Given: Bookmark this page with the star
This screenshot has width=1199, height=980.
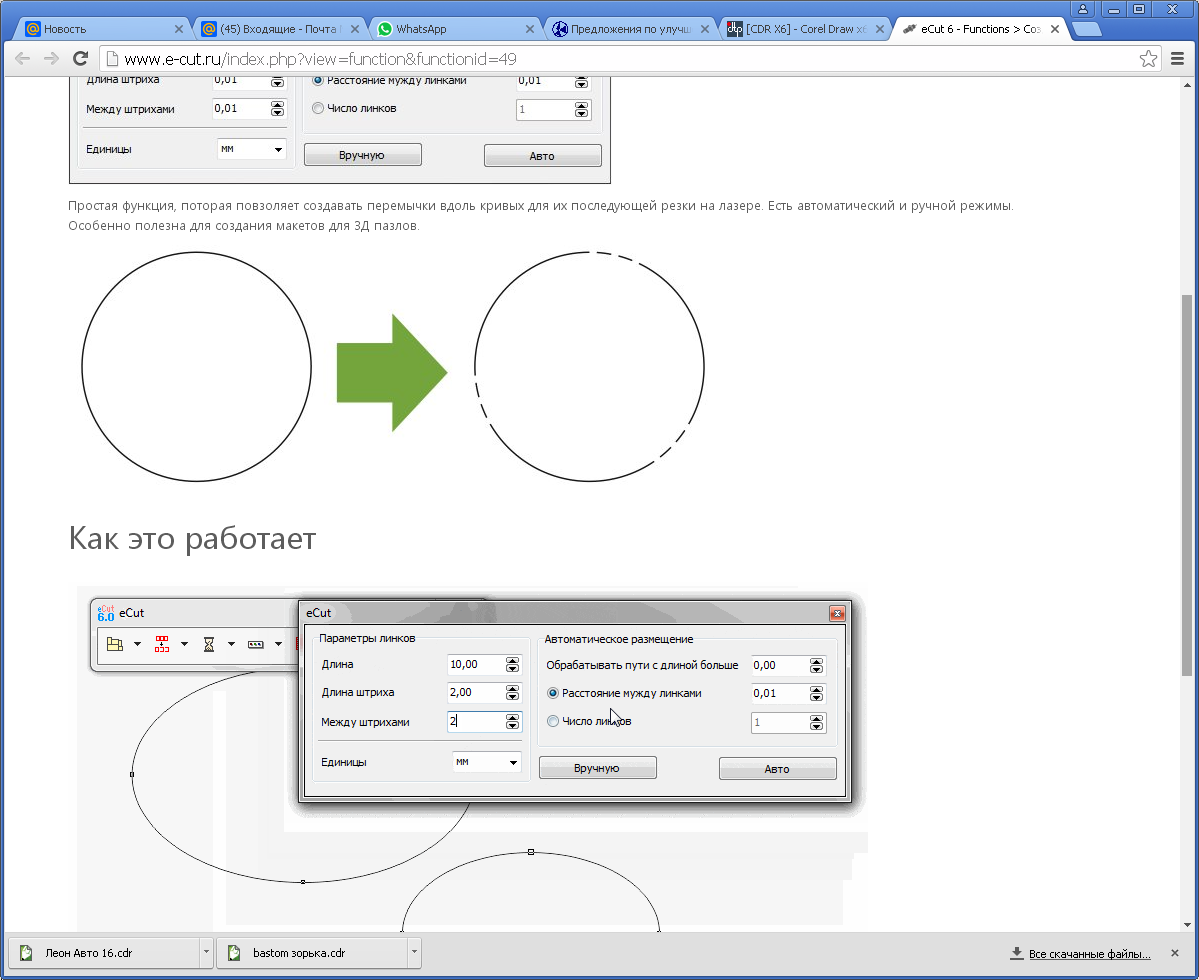Looking at the screenshot, I should point(1148,59).
